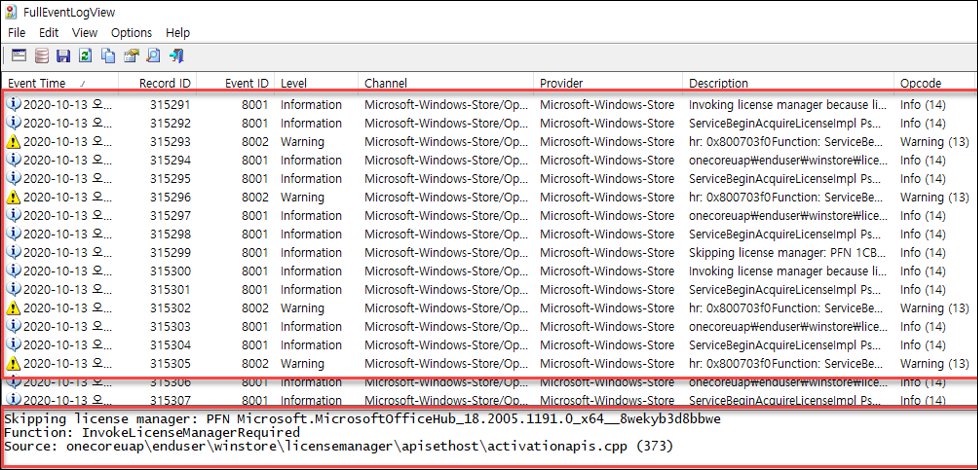978x470 pixels.
Task: Click the info icon of record 315294
Action: 13,160
